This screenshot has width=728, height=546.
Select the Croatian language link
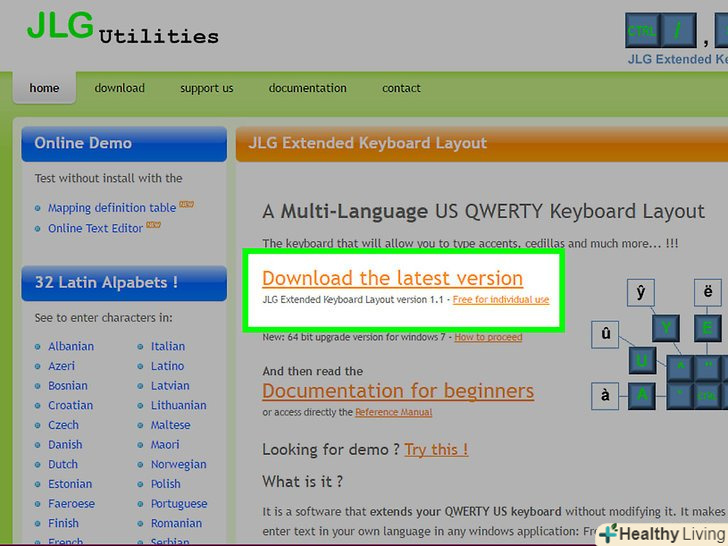click(71, 405)
